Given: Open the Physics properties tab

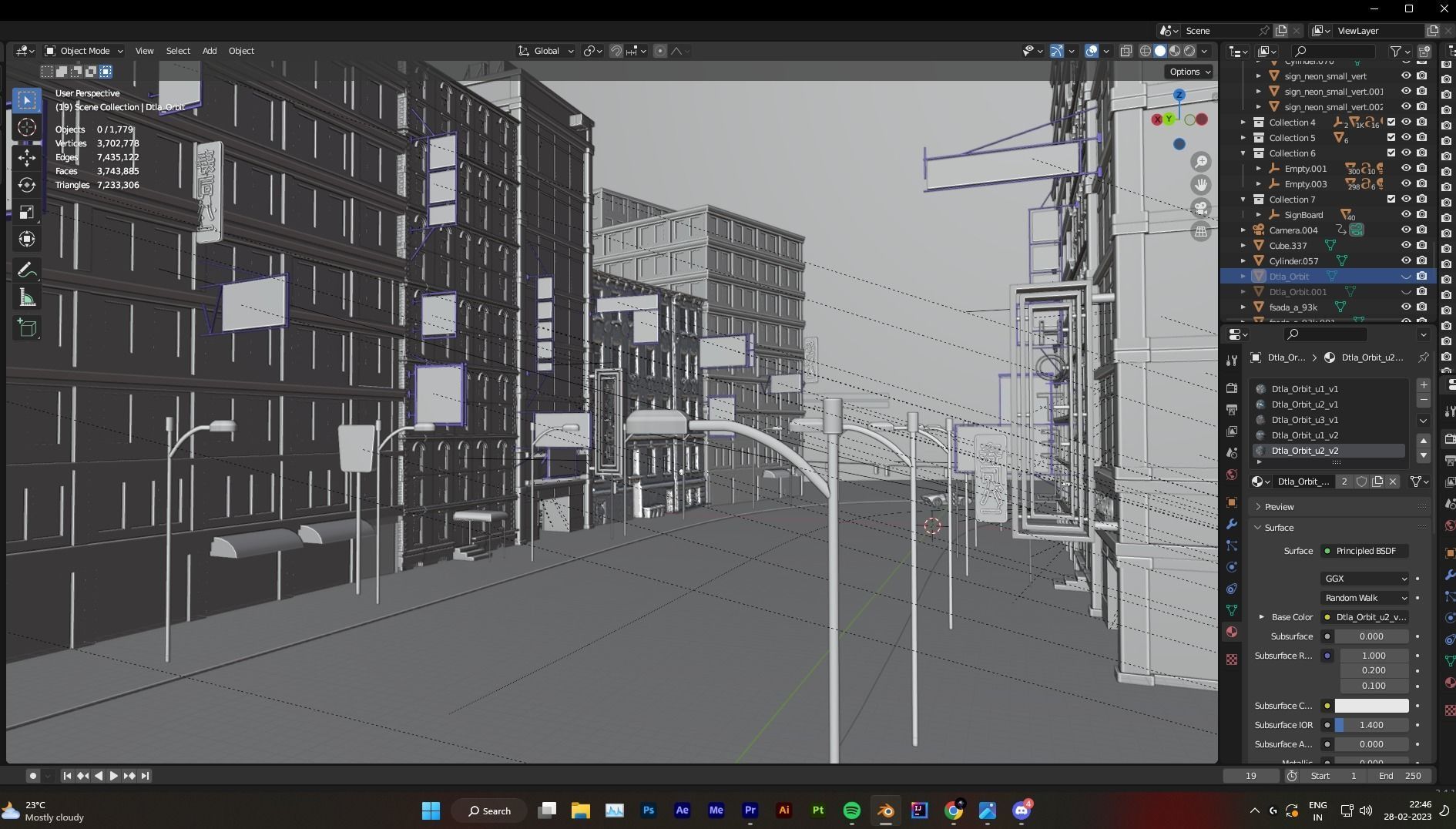Looking at the screenshot, I should pos(1232,567).
